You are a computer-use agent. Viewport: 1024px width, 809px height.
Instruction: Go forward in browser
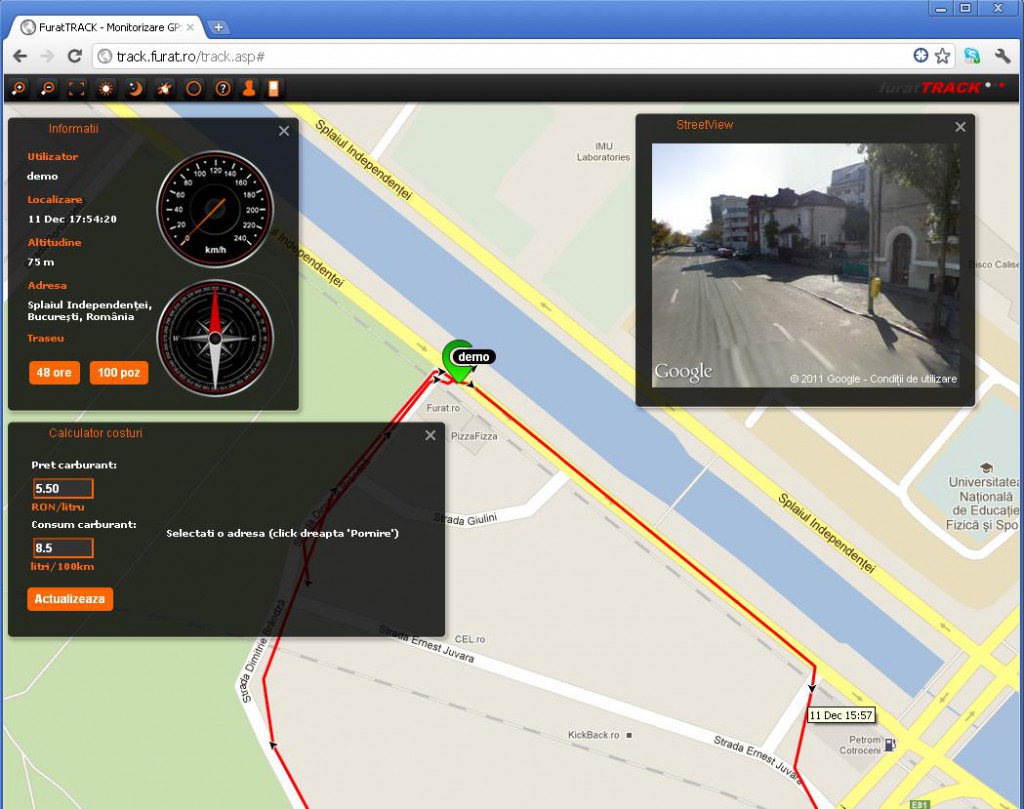pos(47,56)
